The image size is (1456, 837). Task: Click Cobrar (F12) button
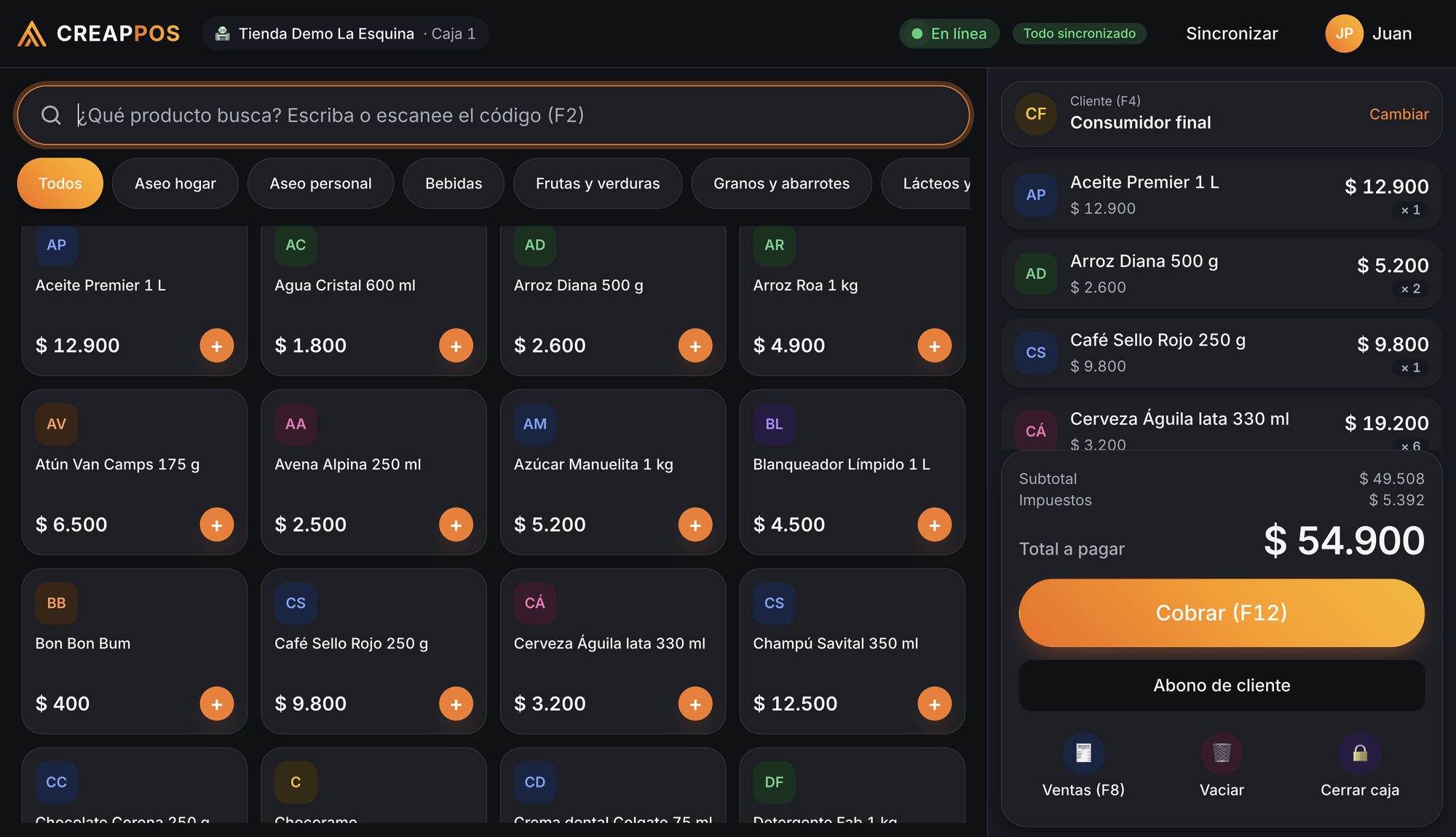1222,613
